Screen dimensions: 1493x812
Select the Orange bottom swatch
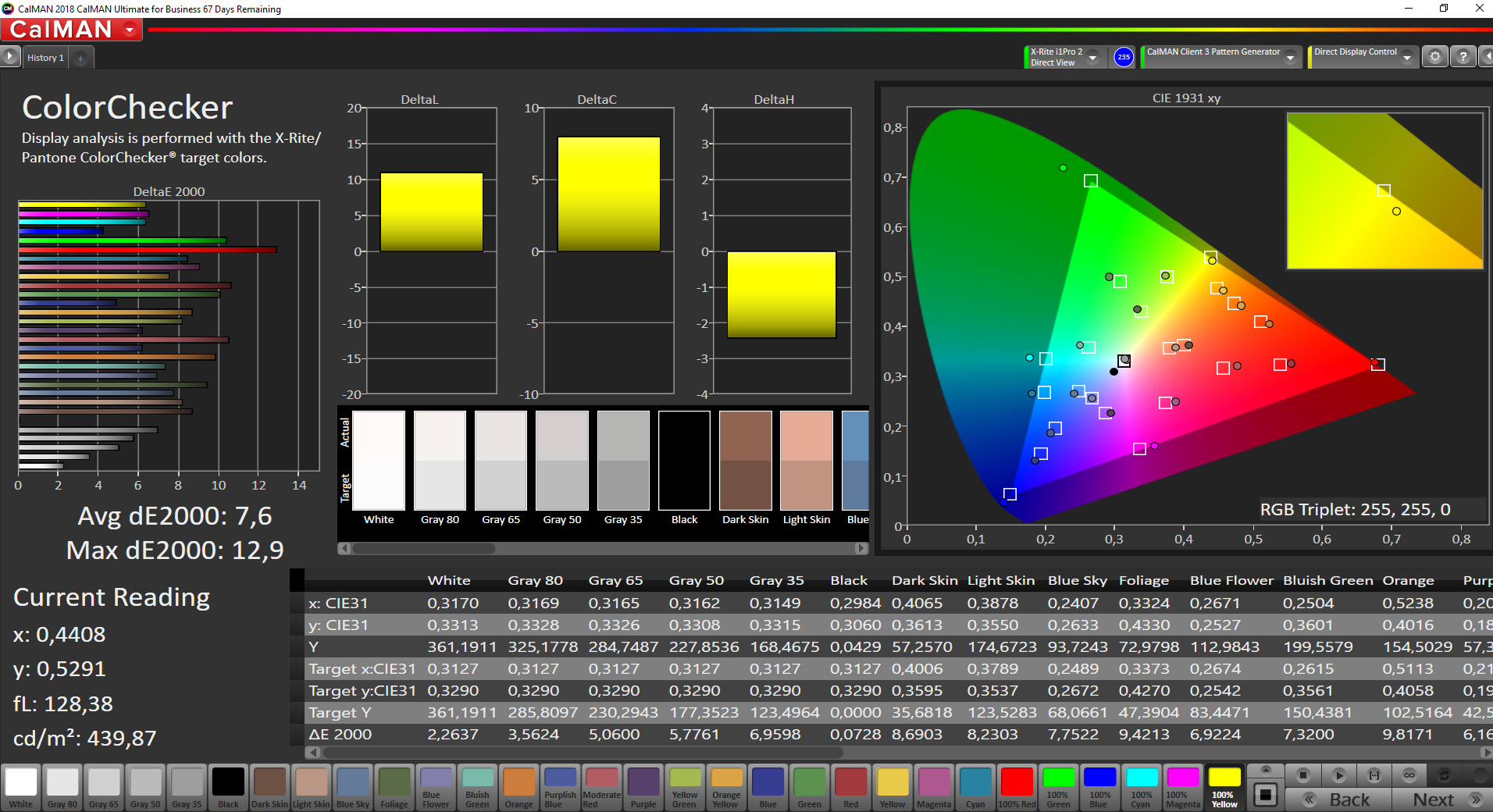518,787
